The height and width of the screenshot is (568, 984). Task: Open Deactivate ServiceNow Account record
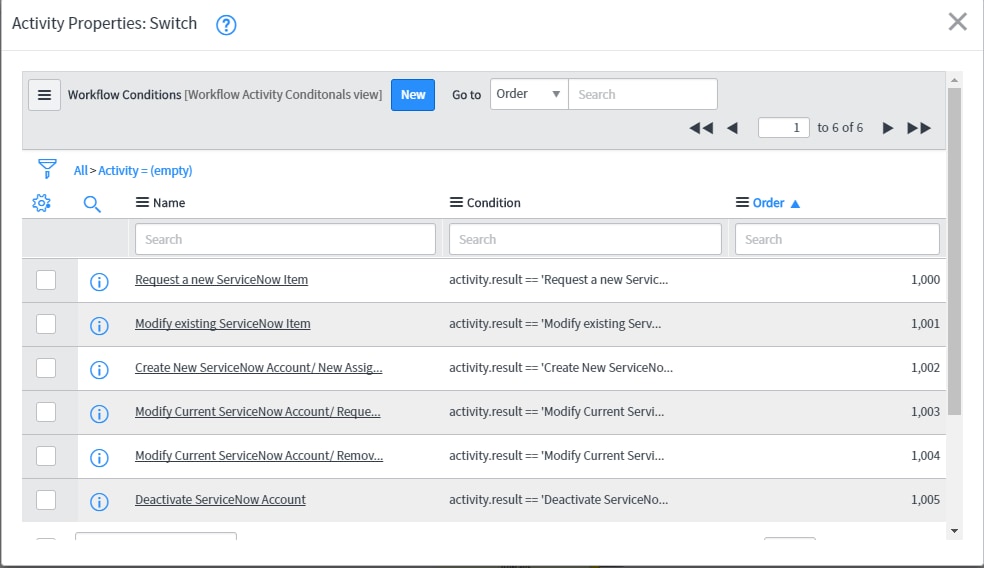(x=220, y=499)
